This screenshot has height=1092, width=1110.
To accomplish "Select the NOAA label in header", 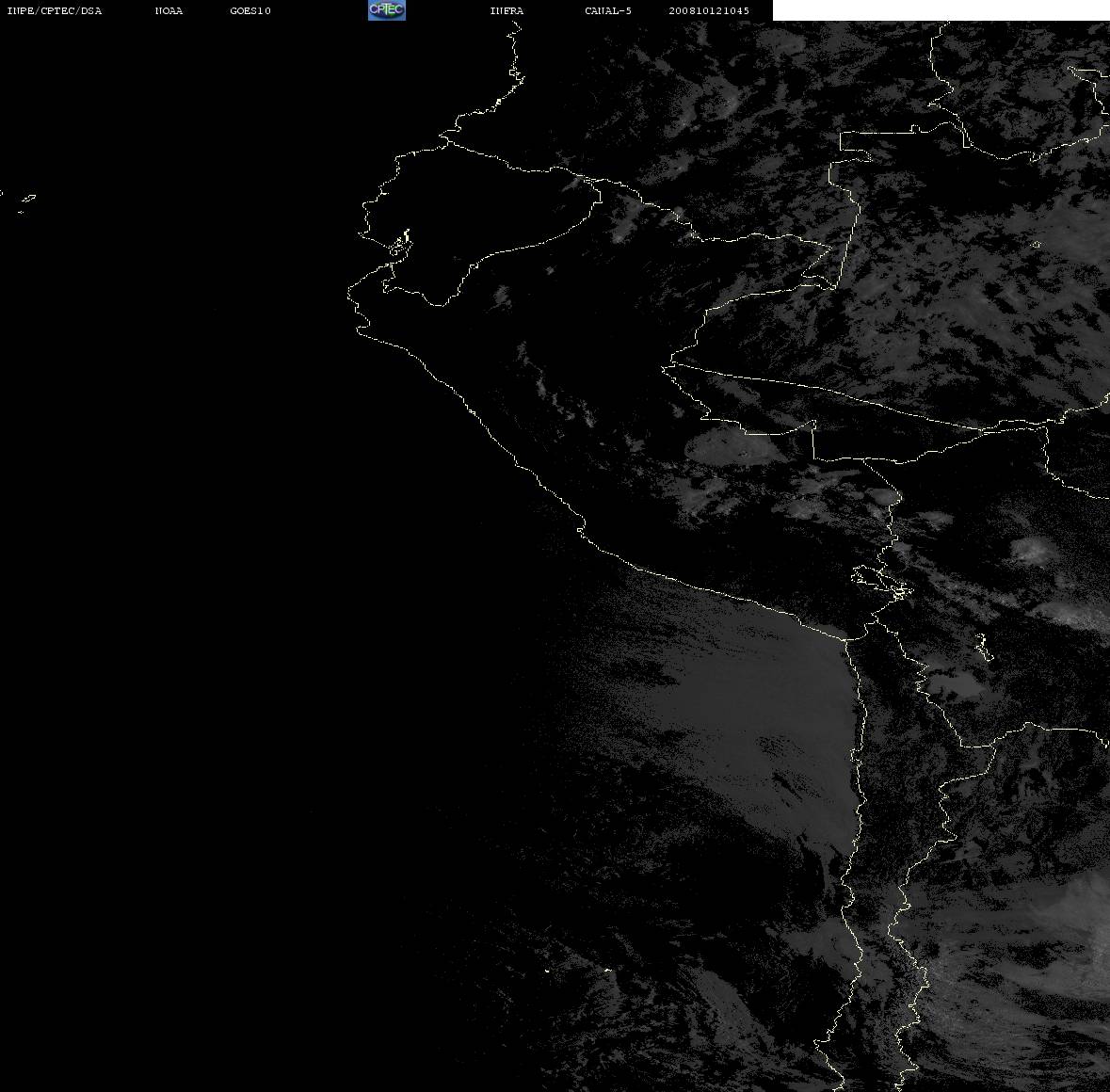I will (169, 10).
